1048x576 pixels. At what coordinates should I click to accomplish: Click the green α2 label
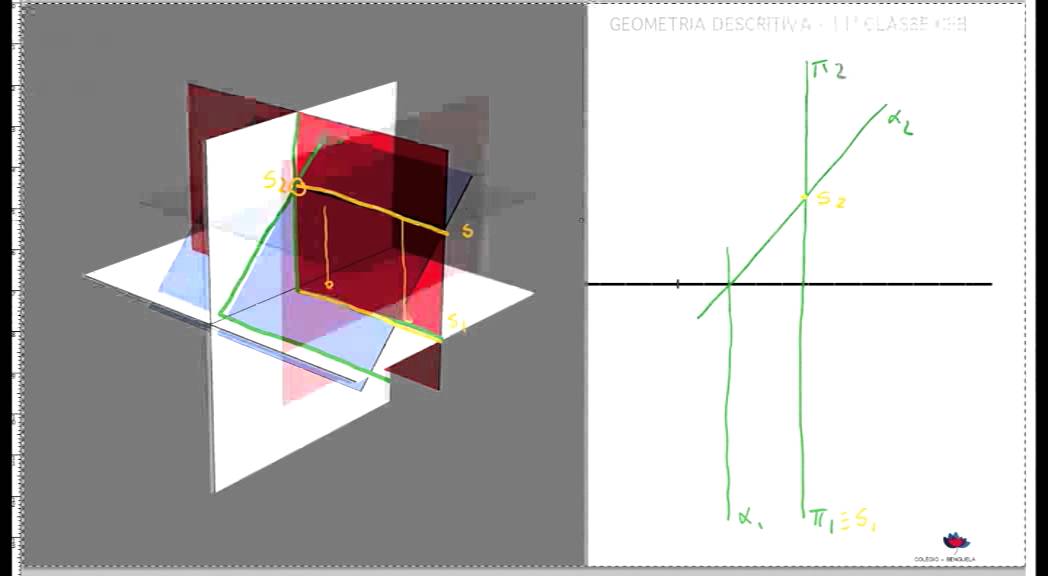click(900, 124)
